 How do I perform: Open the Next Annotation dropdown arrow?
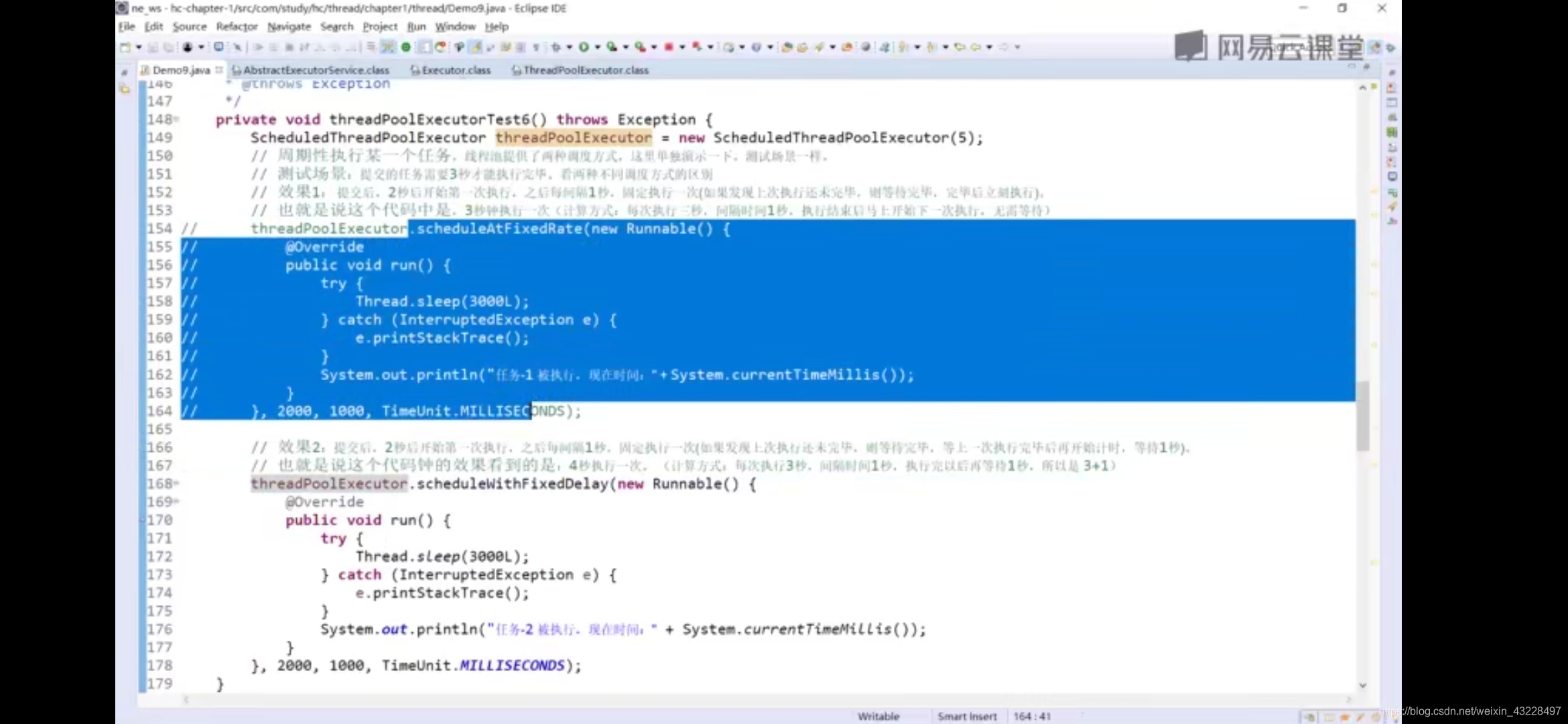click(x=917, y=47)
